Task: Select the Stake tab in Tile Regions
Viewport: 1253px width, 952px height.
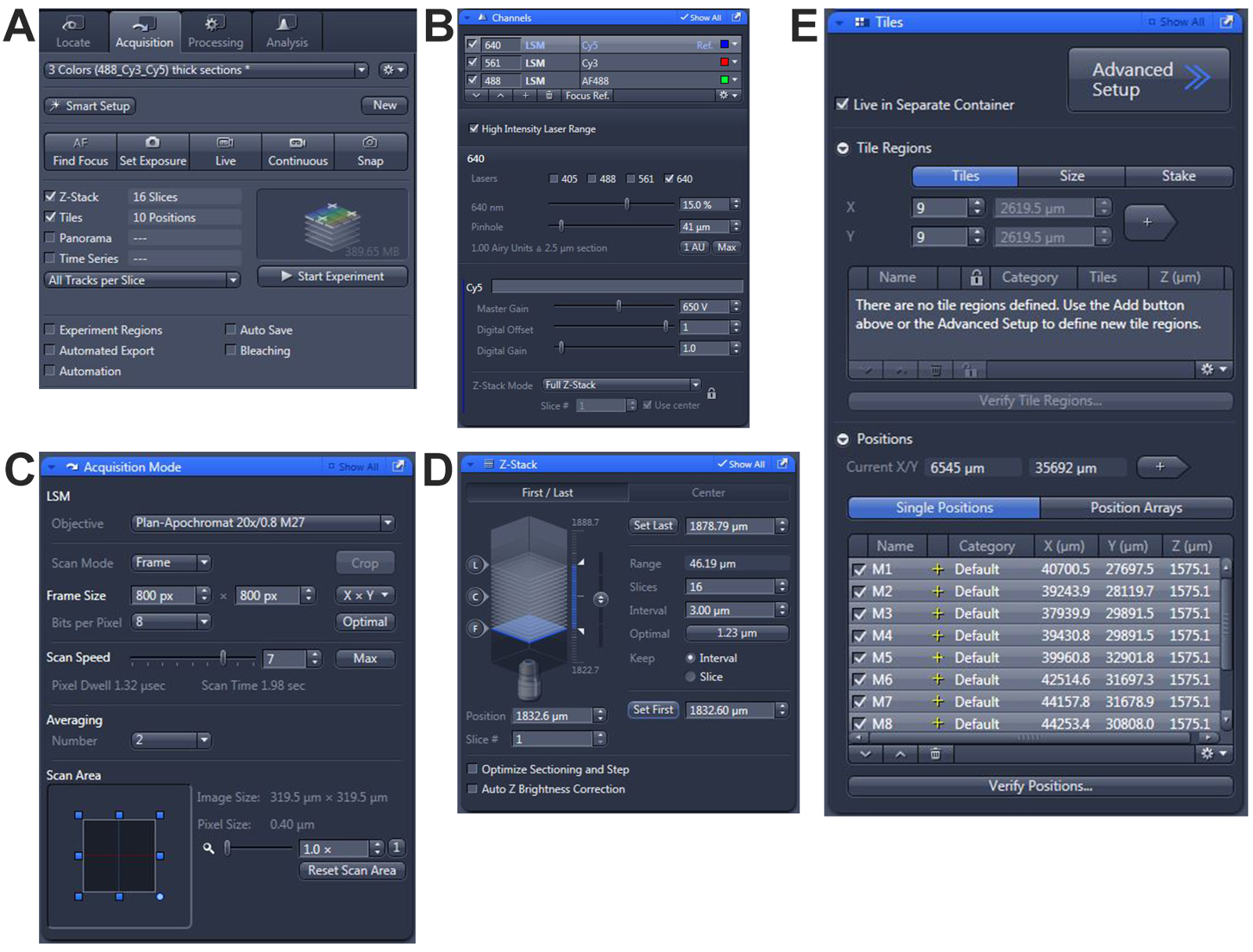Action: click(x=1179, y=176)
